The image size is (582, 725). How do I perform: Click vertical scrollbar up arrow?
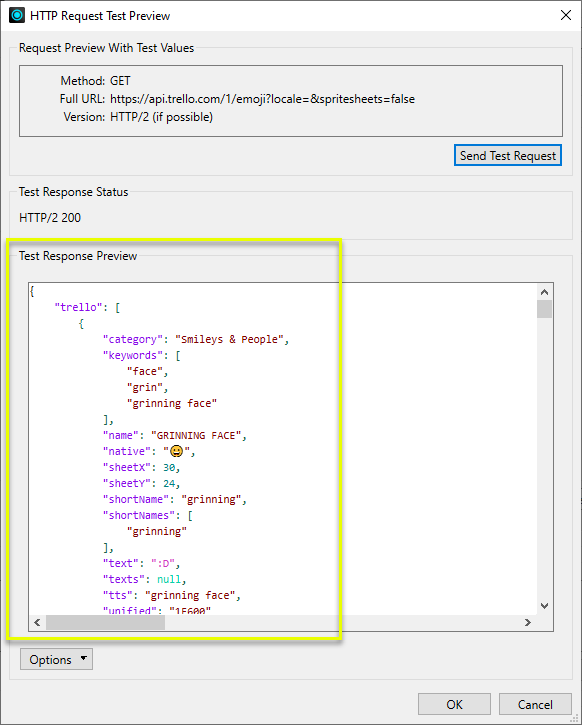point(544,292)
